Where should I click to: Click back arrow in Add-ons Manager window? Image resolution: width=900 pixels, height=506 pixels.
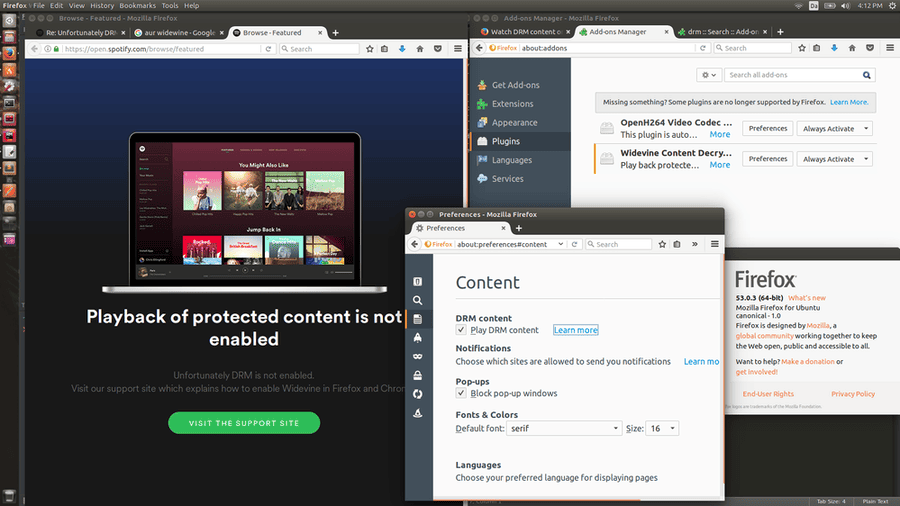[479, 48]
